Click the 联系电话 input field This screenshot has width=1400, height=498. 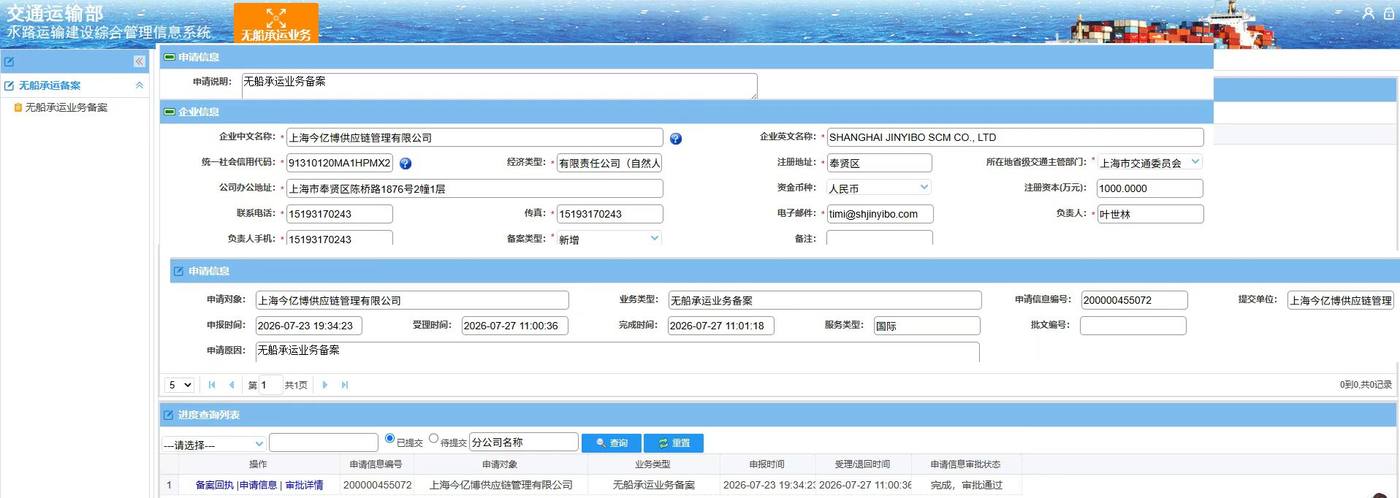pos(340,214)
